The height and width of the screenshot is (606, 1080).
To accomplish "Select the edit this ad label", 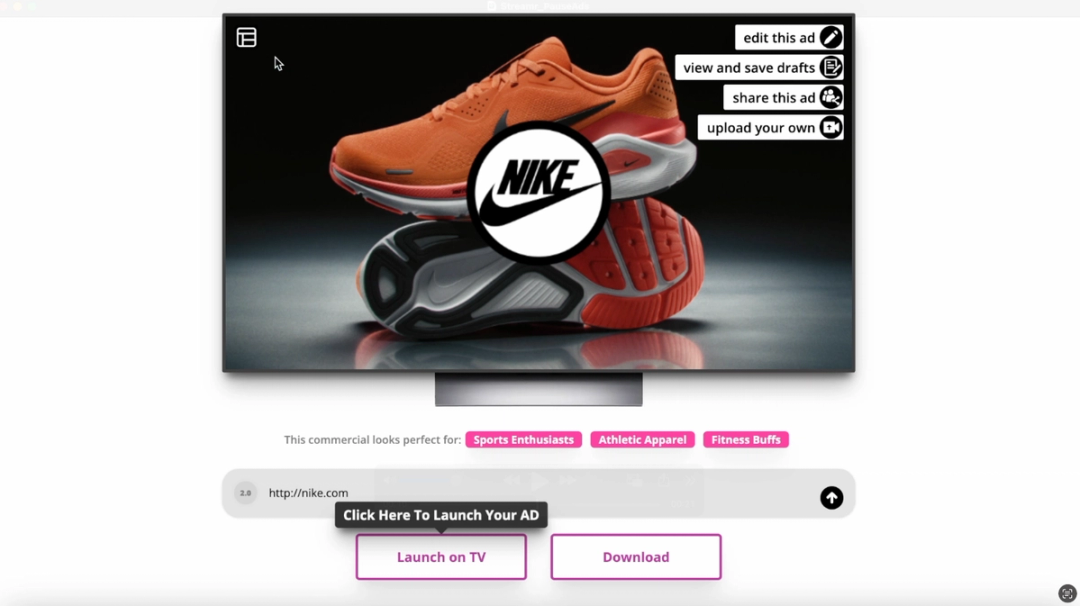I will [x=779, y=38].
